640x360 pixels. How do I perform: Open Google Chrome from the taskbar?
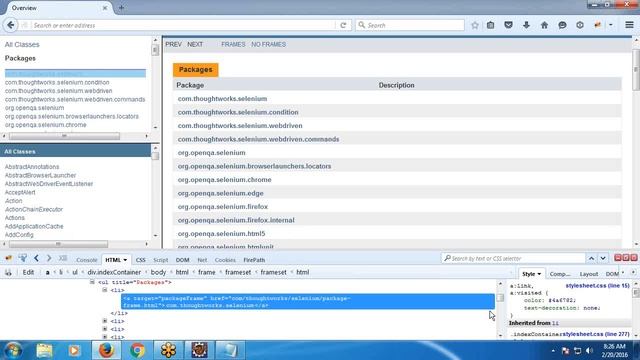pyautogui.click(x=137, y=350)
